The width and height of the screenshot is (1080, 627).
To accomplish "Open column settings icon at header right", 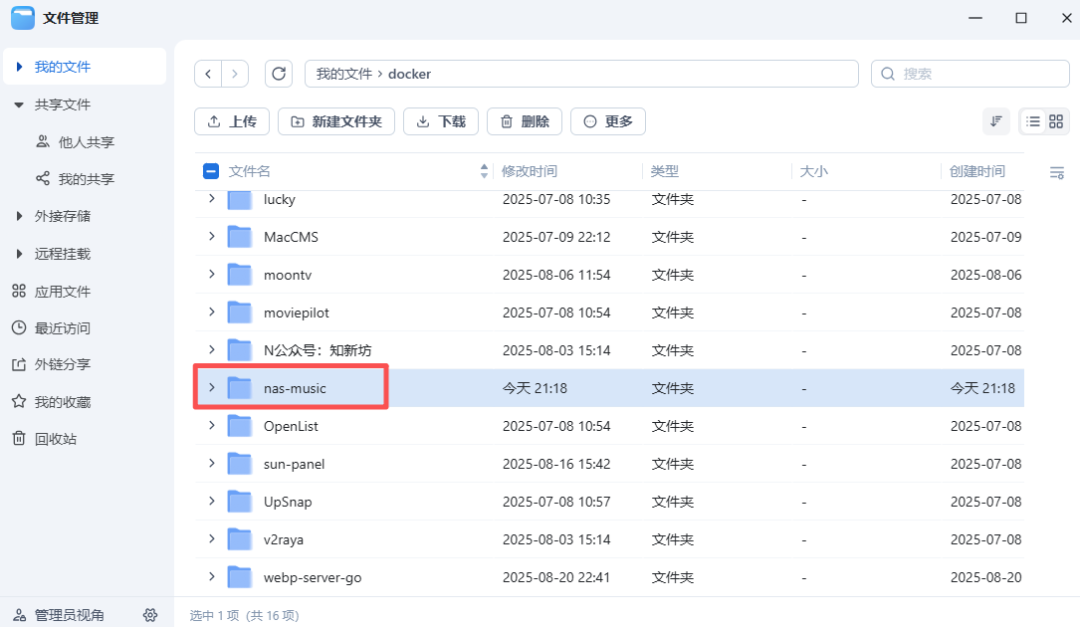I will (x=1056, y=172).
